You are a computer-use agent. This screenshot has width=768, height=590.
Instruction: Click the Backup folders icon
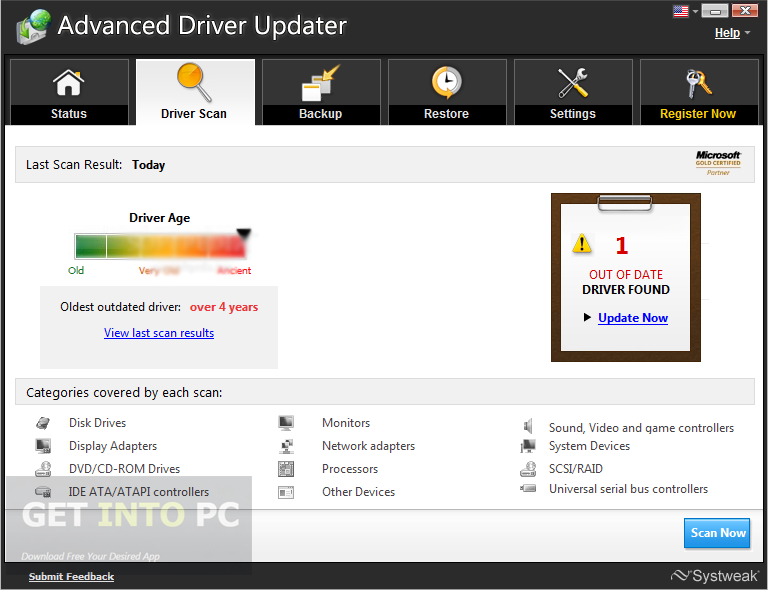click(320, 83)
